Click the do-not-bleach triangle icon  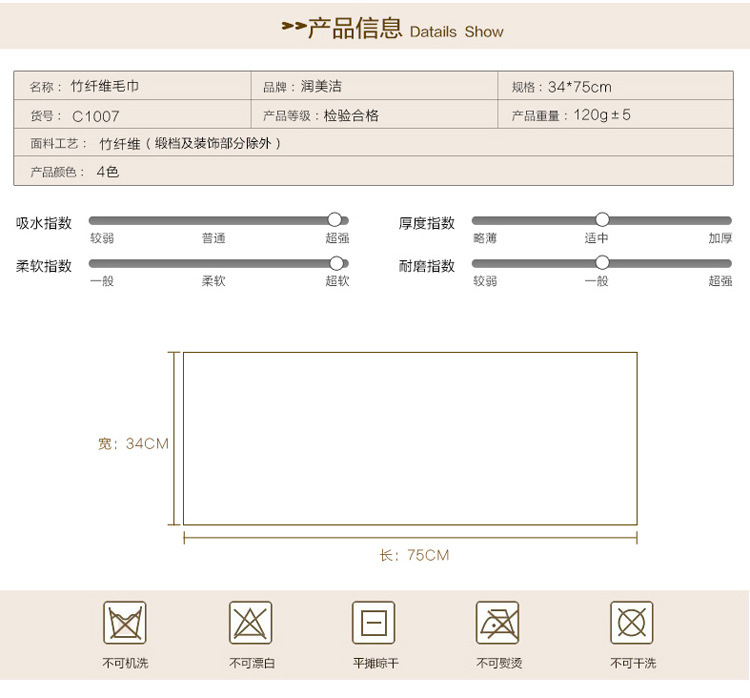(x=250, y=622)
